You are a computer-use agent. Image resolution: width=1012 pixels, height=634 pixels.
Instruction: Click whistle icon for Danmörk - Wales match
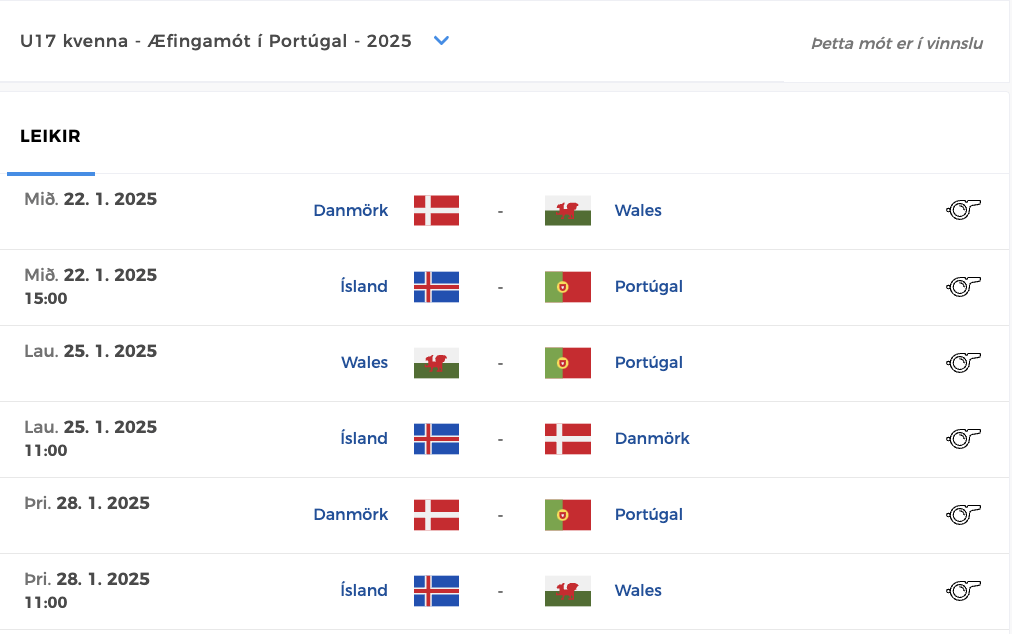click(963, 210)
